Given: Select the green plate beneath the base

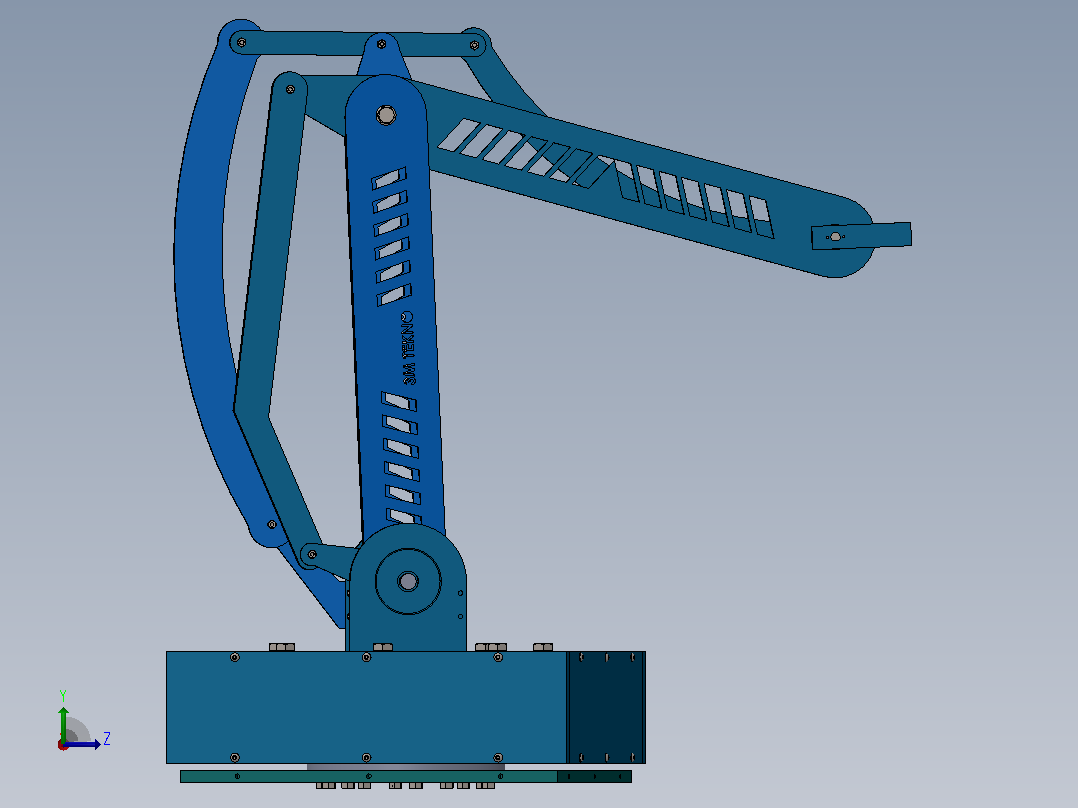Looking at the screenshot, I should click(406, 776).
